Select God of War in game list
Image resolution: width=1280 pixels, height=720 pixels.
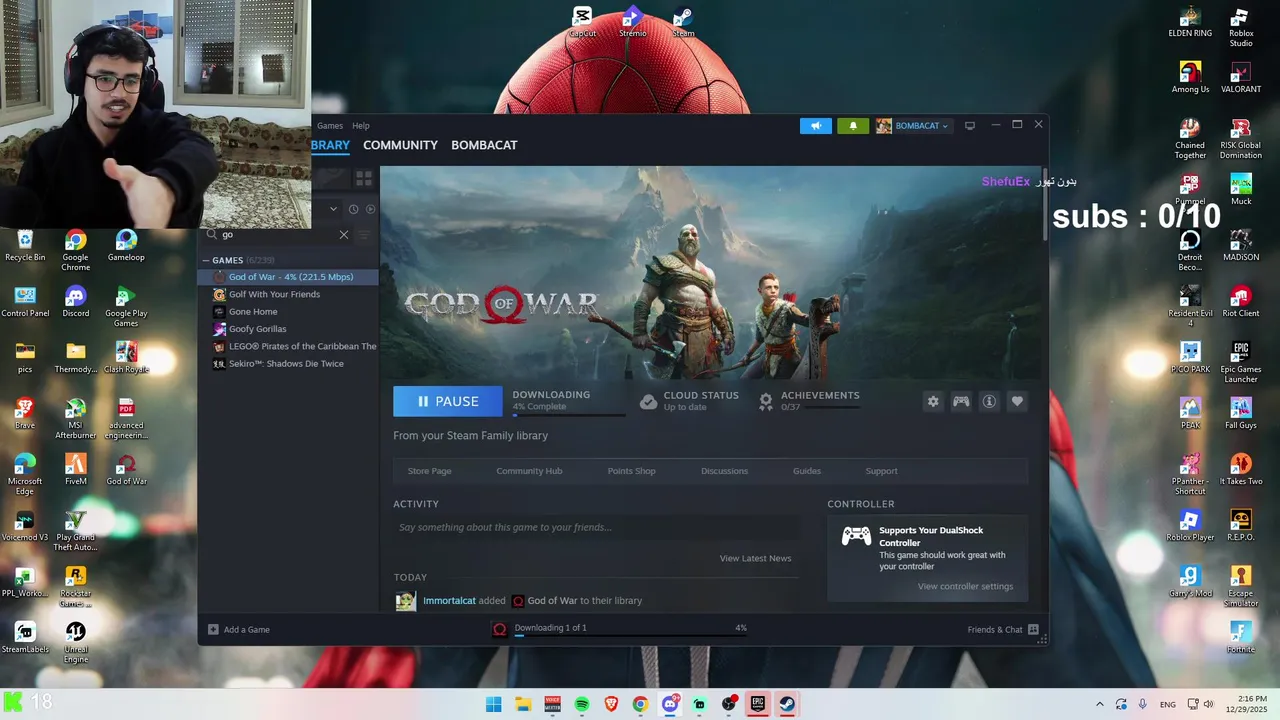click(289, 277)
